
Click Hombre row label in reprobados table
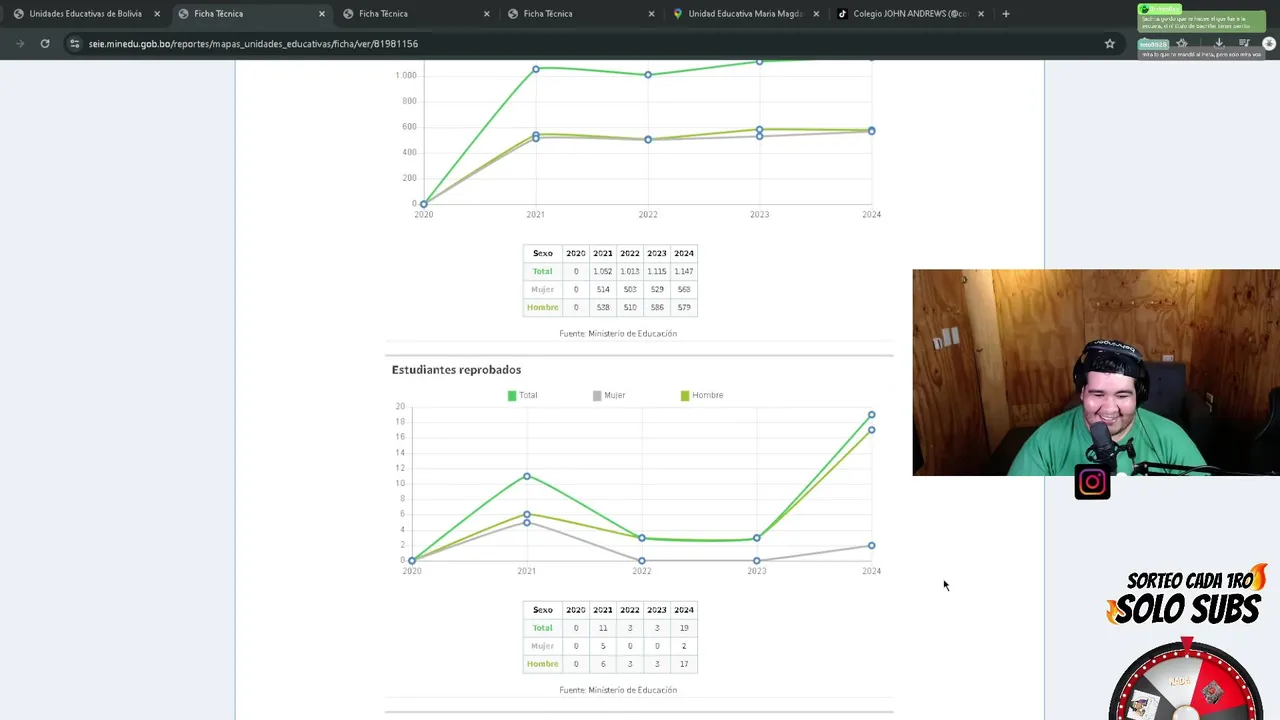542,664
